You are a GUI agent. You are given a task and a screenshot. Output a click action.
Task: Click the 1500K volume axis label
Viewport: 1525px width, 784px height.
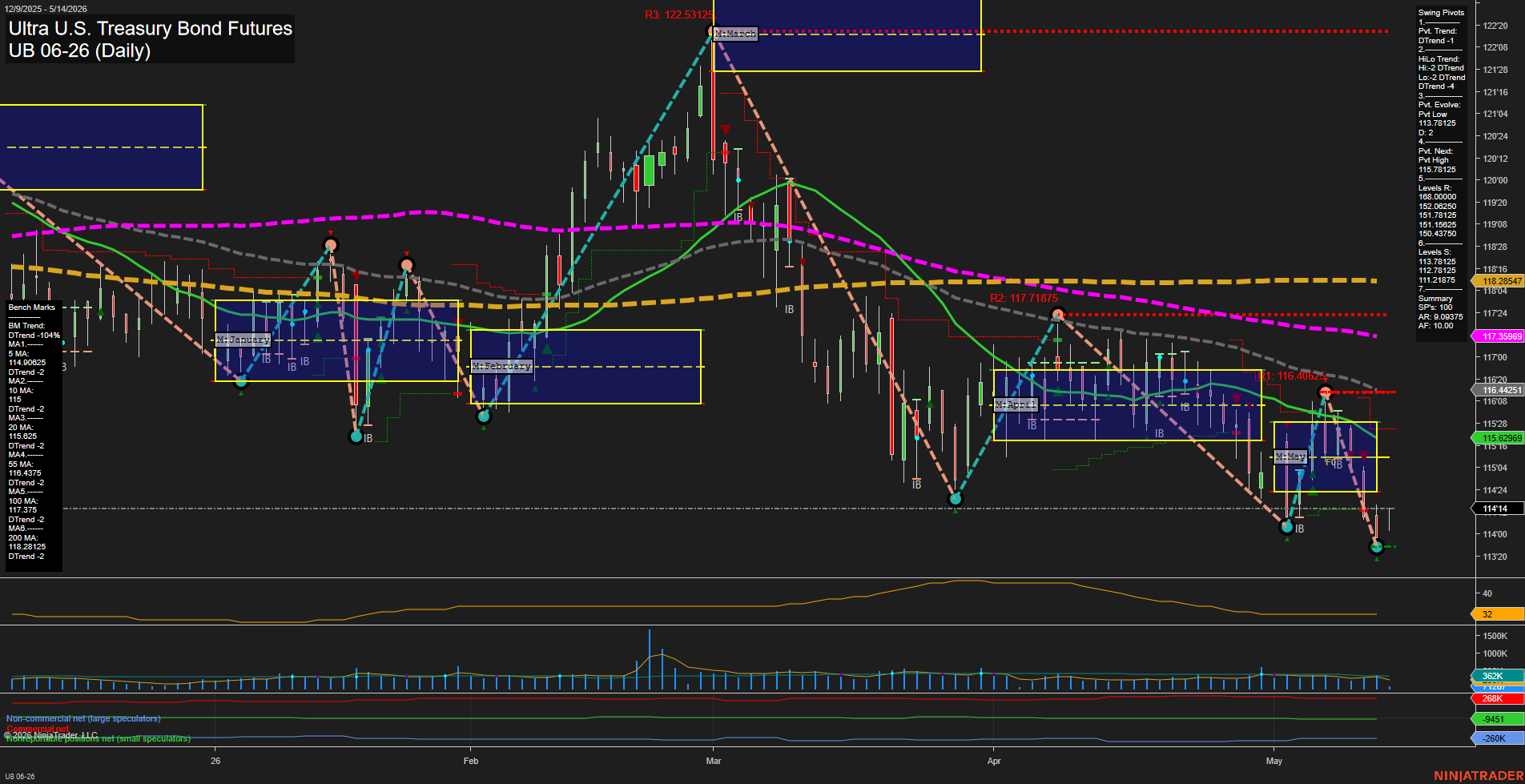[1495, 636]
